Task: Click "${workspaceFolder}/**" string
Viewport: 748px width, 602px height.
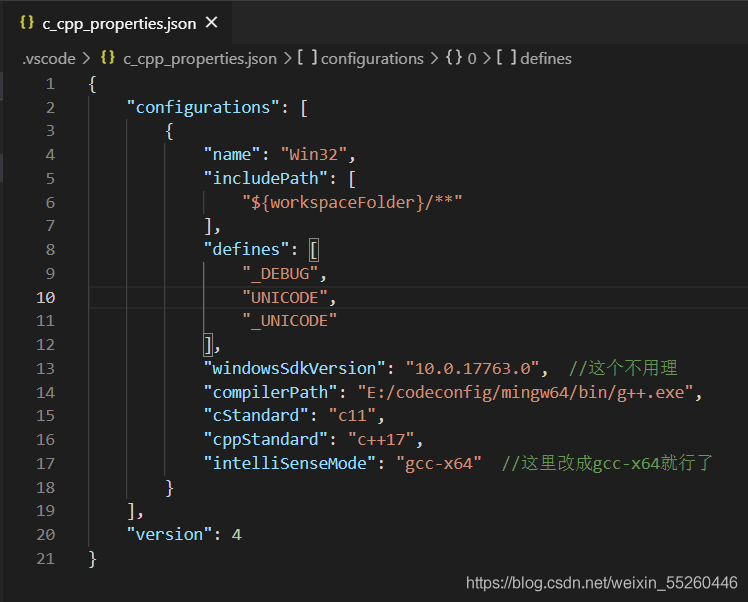Action: click(x=352, y=202)
